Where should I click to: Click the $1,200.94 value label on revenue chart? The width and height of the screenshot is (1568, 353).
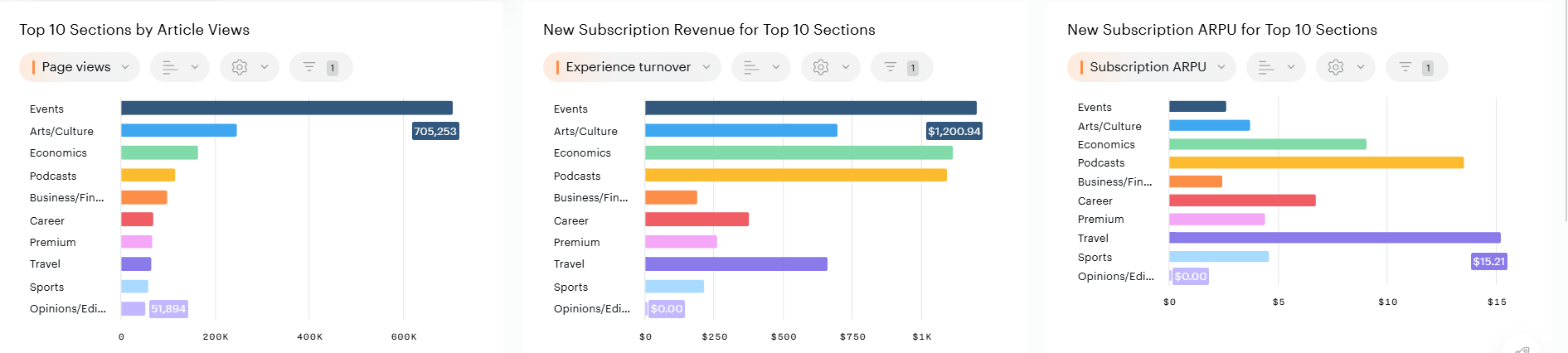[954, 131]
